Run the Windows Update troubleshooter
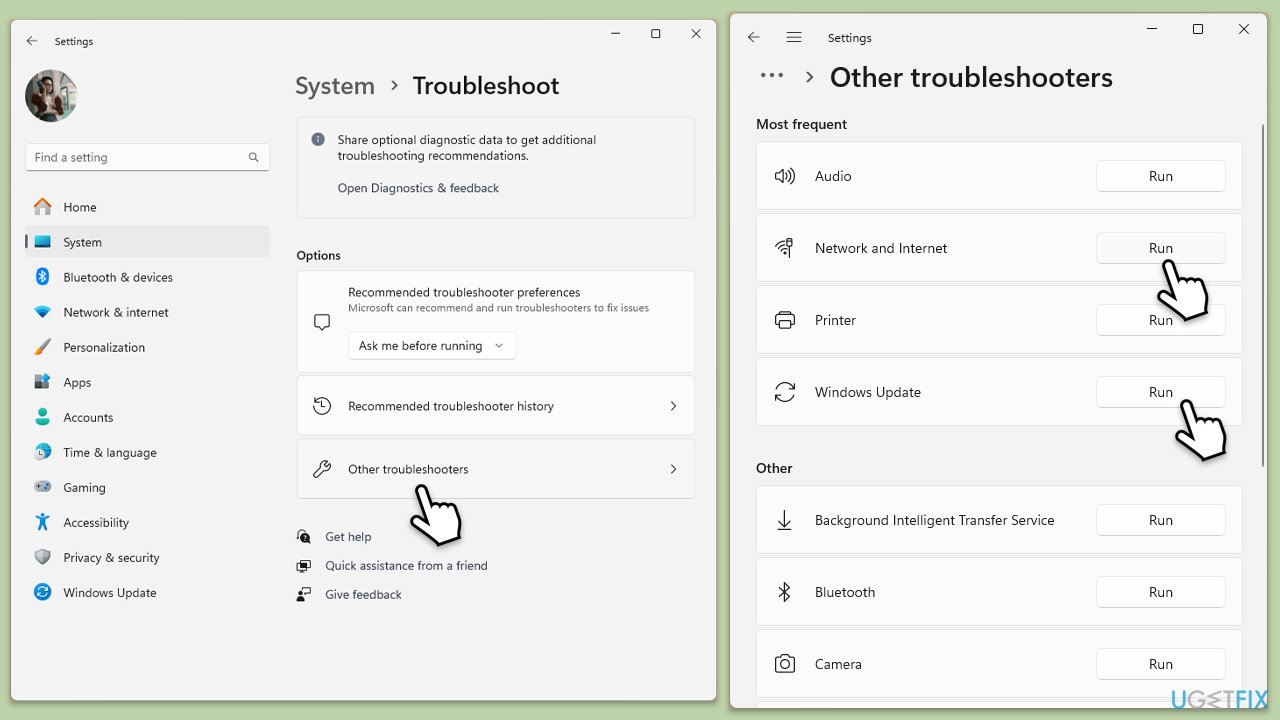 click(x=1160, y=392)
